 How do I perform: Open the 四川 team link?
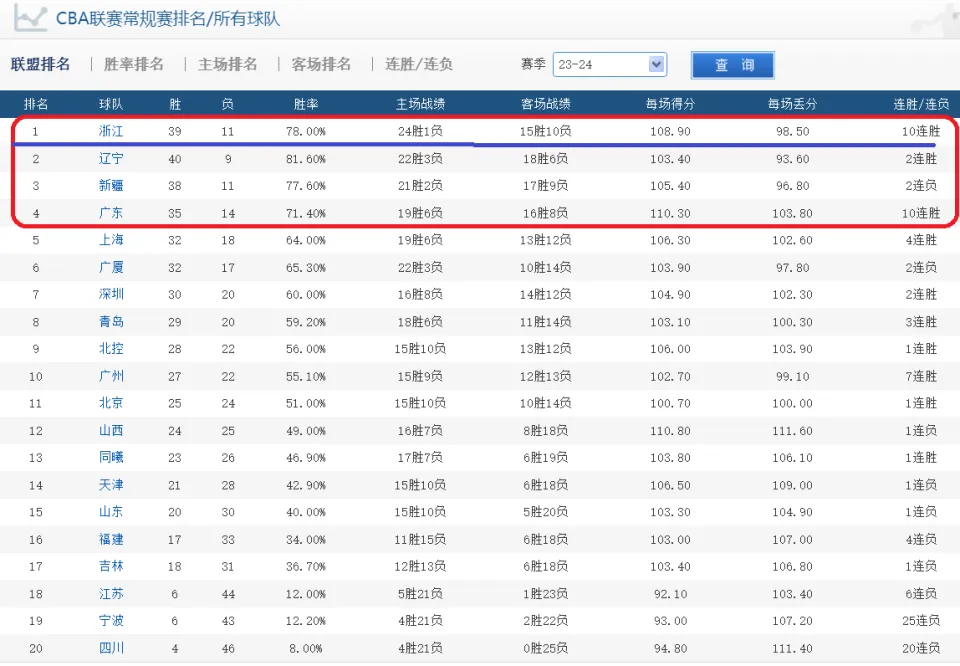coord(111,649)
